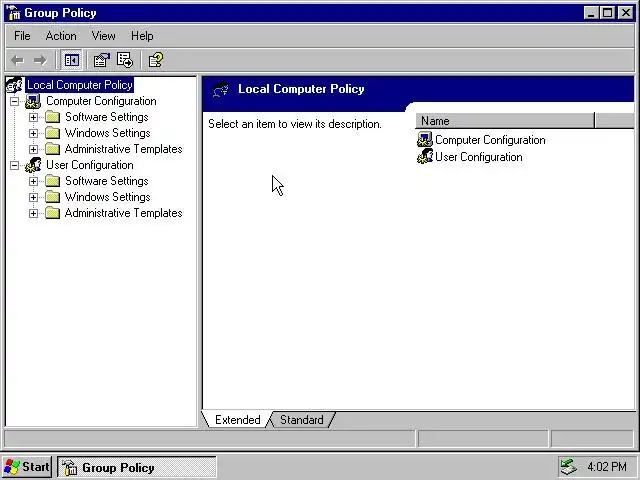Click the Group Policy taskbar button

tap(136, 467)
